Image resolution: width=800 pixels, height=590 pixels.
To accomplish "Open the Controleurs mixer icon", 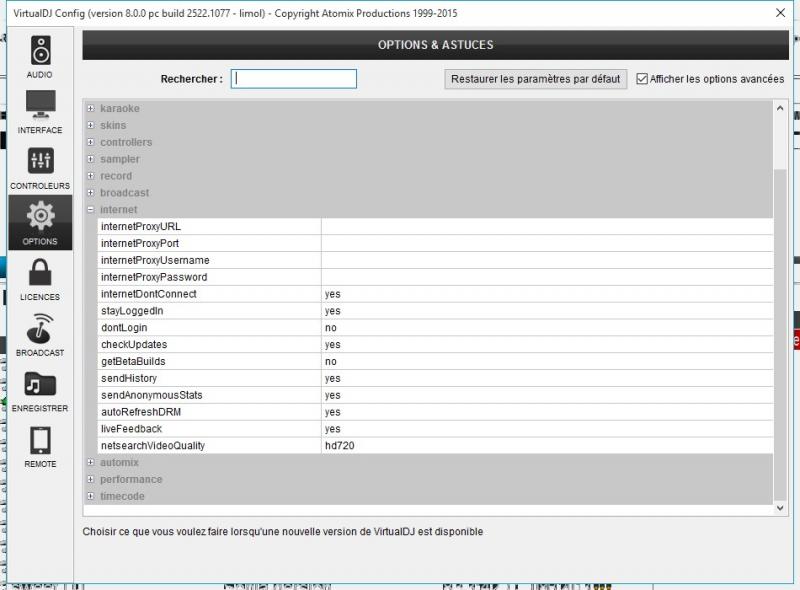I will [x=40, y=160].
